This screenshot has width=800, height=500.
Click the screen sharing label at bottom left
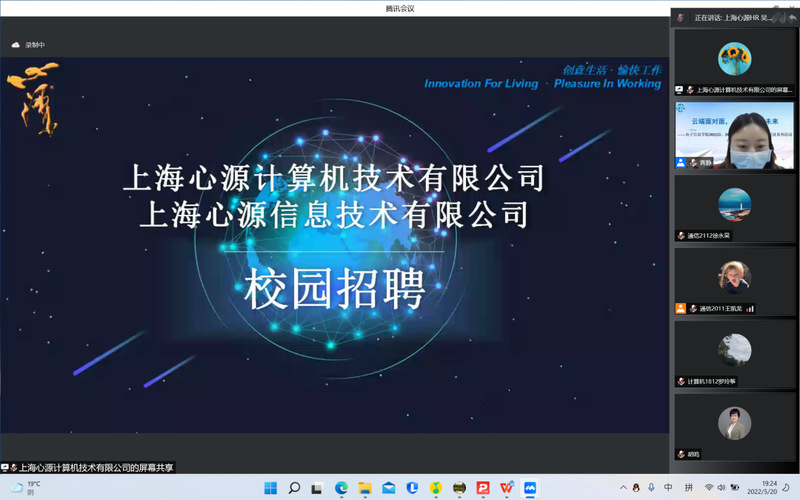(x=95, y=467)
